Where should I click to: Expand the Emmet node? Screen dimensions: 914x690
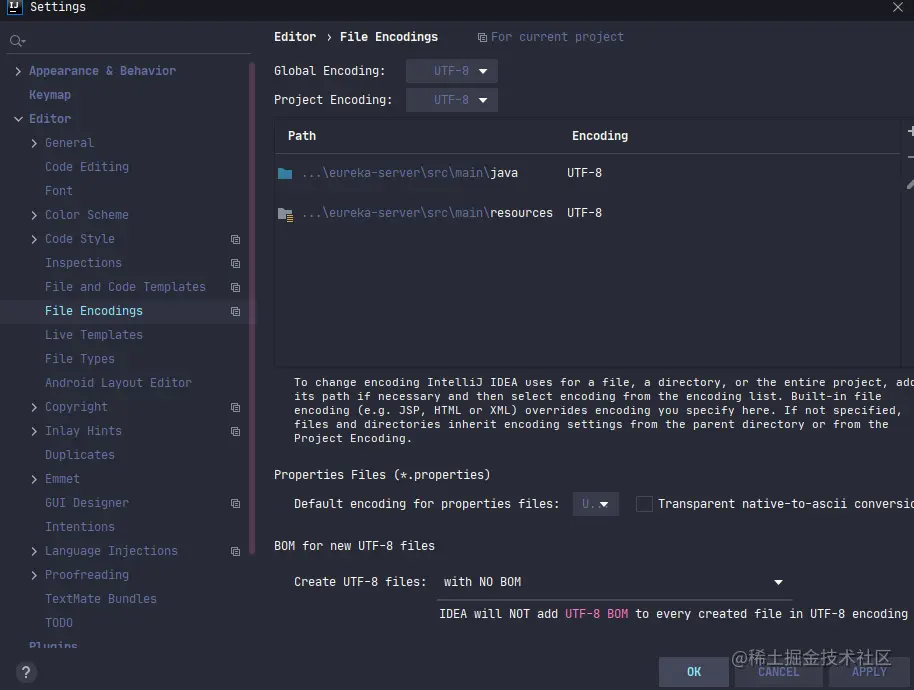pos(34,479)
